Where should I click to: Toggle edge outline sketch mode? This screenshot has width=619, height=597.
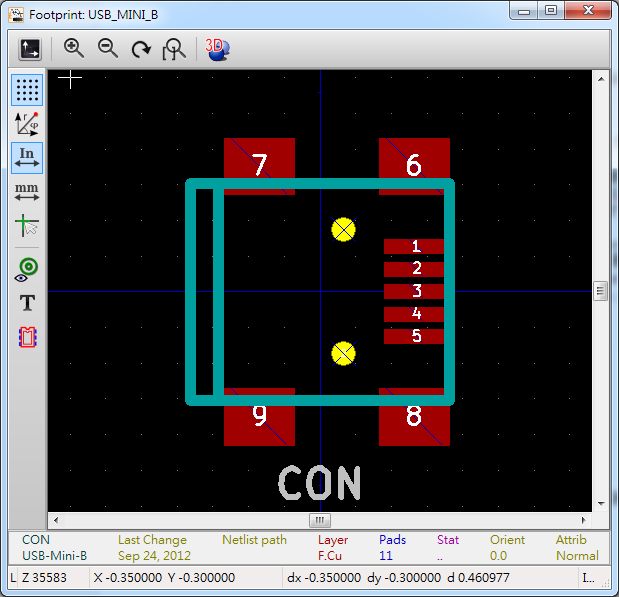coord(27,337)
